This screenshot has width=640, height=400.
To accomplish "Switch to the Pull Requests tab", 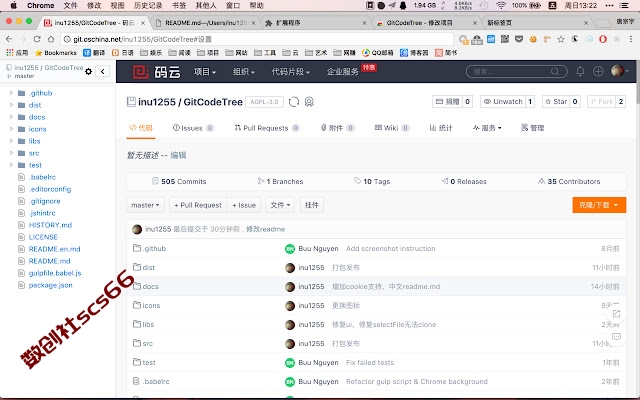I will (267, 128).
